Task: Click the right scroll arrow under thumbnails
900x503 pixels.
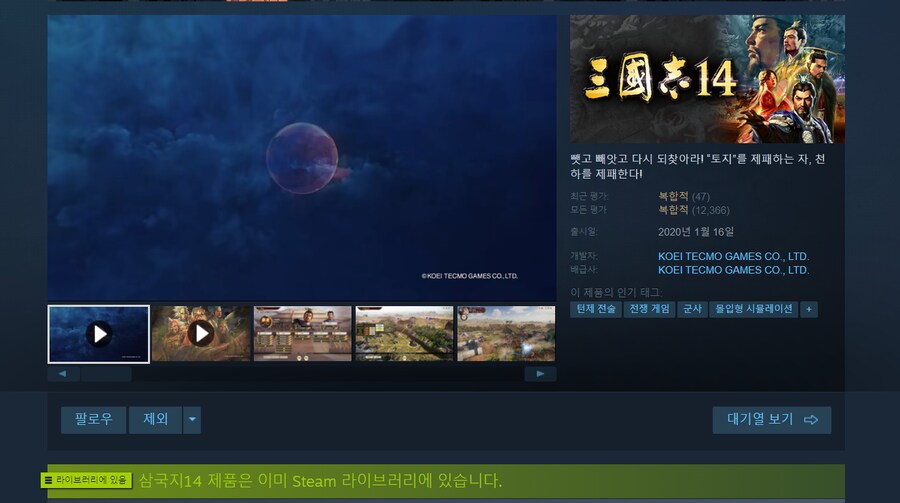Action: [x=540, y=374]
